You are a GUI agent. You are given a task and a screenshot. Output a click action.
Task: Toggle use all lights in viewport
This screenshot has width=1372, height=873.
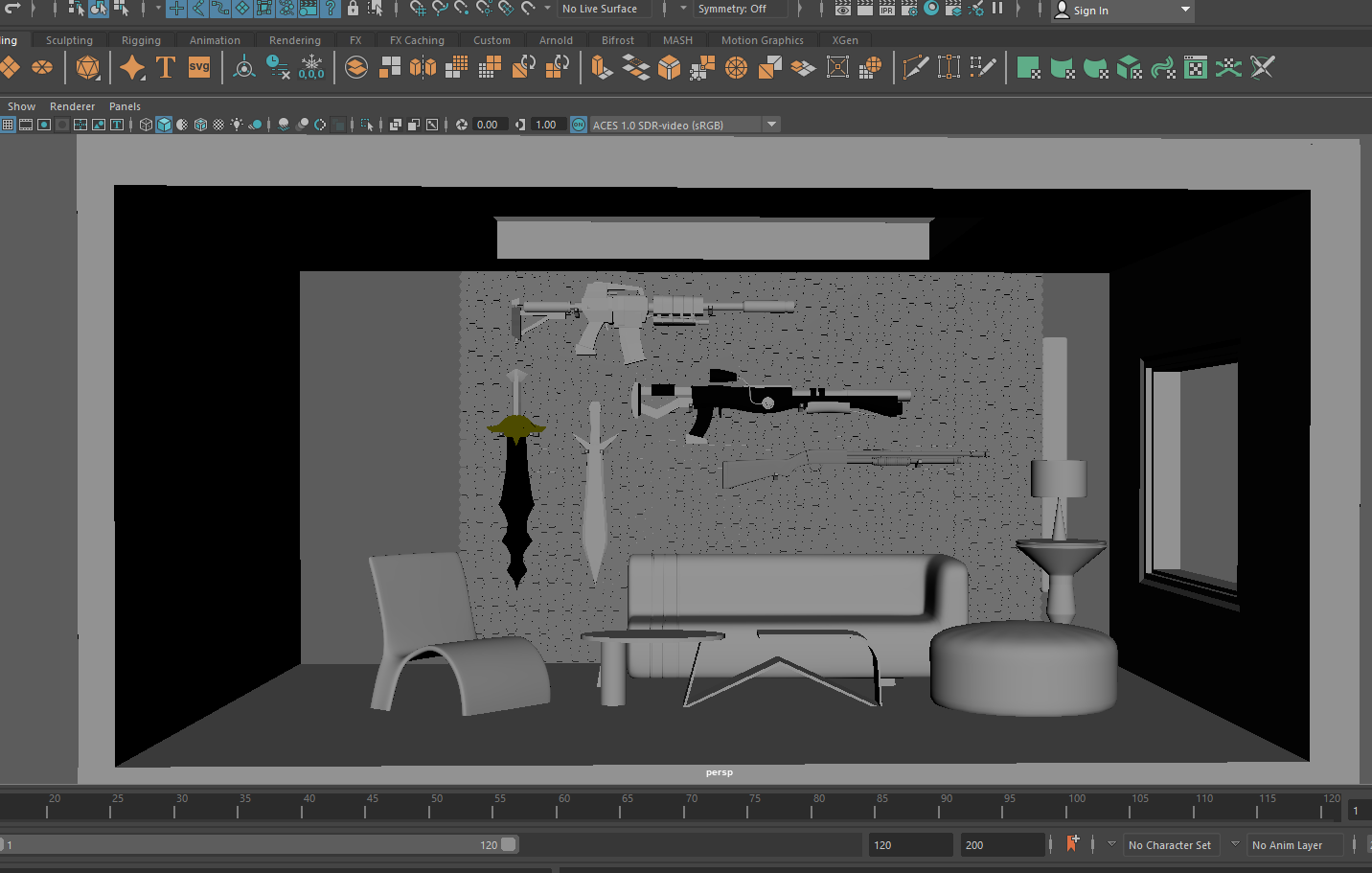[x=237, y=125]
